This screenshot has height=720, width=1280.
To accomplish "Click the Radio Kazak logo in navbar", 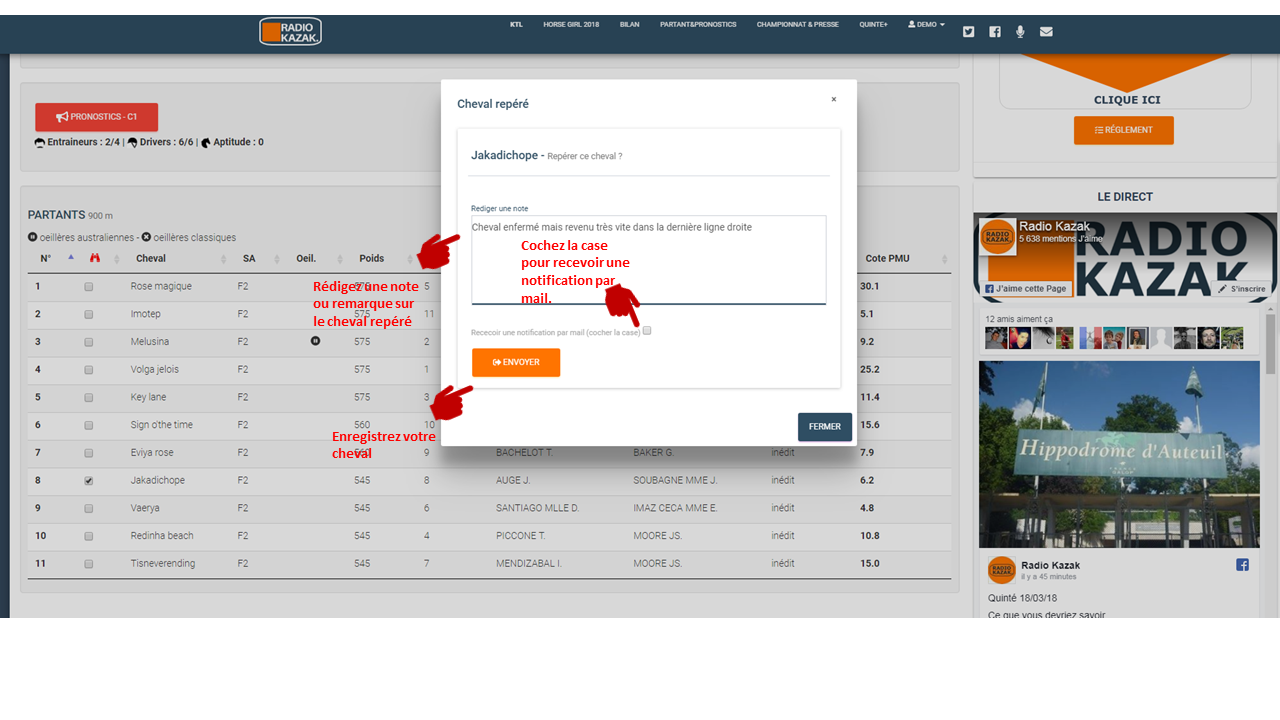I will pos(290,31).
